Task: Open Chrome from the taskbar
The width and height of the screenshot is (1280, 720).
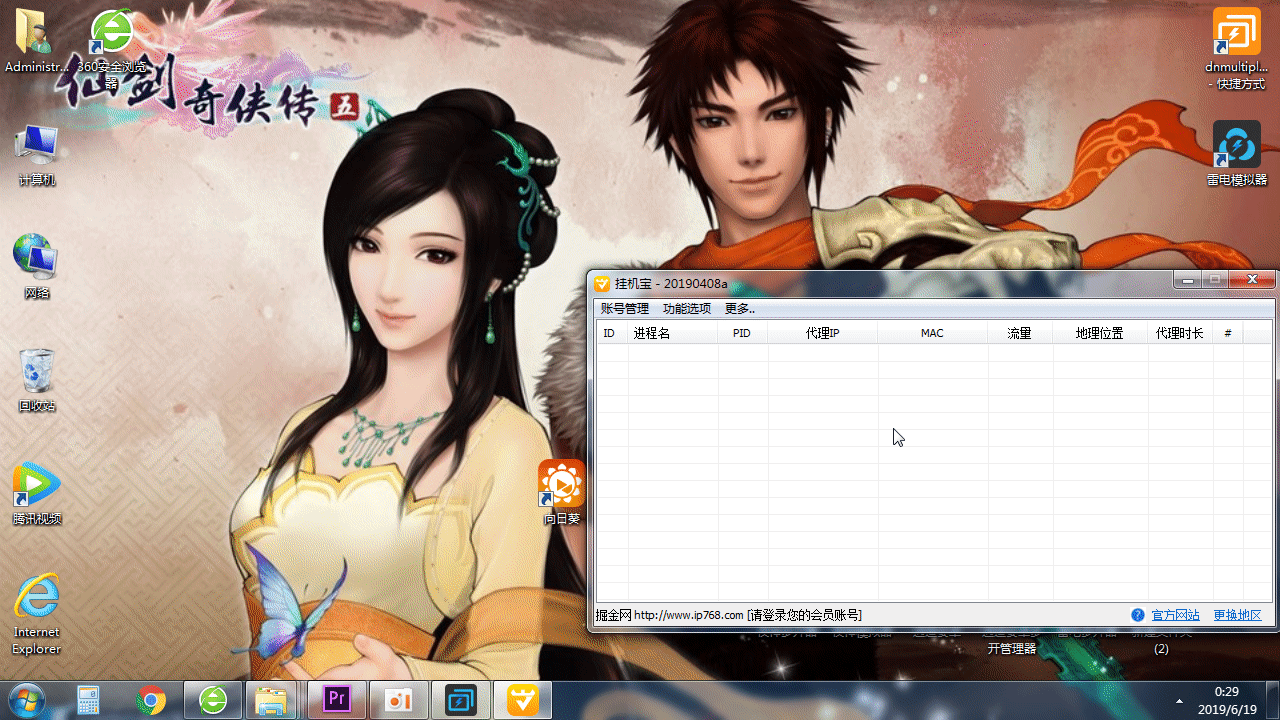Action: 151,700
